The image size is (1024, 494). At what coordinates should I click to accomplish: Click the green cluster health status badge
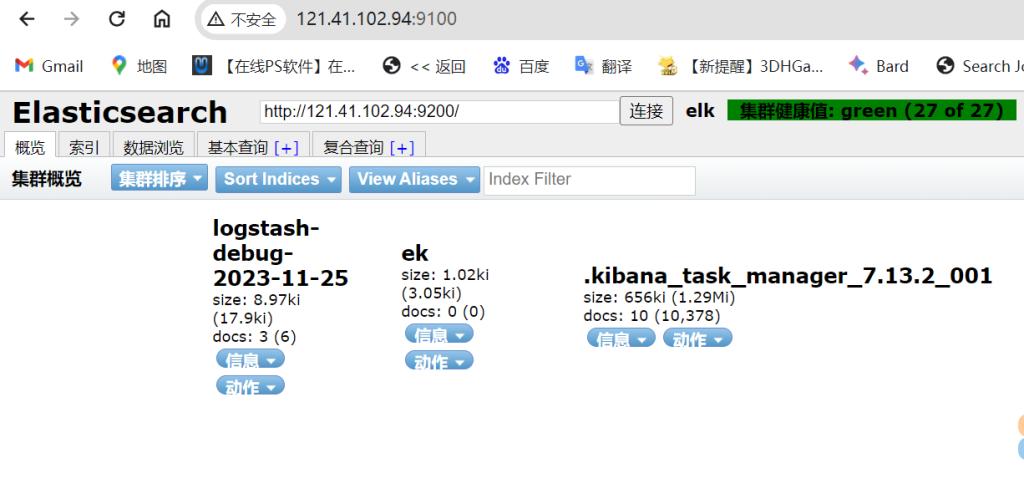click(872, 110)
